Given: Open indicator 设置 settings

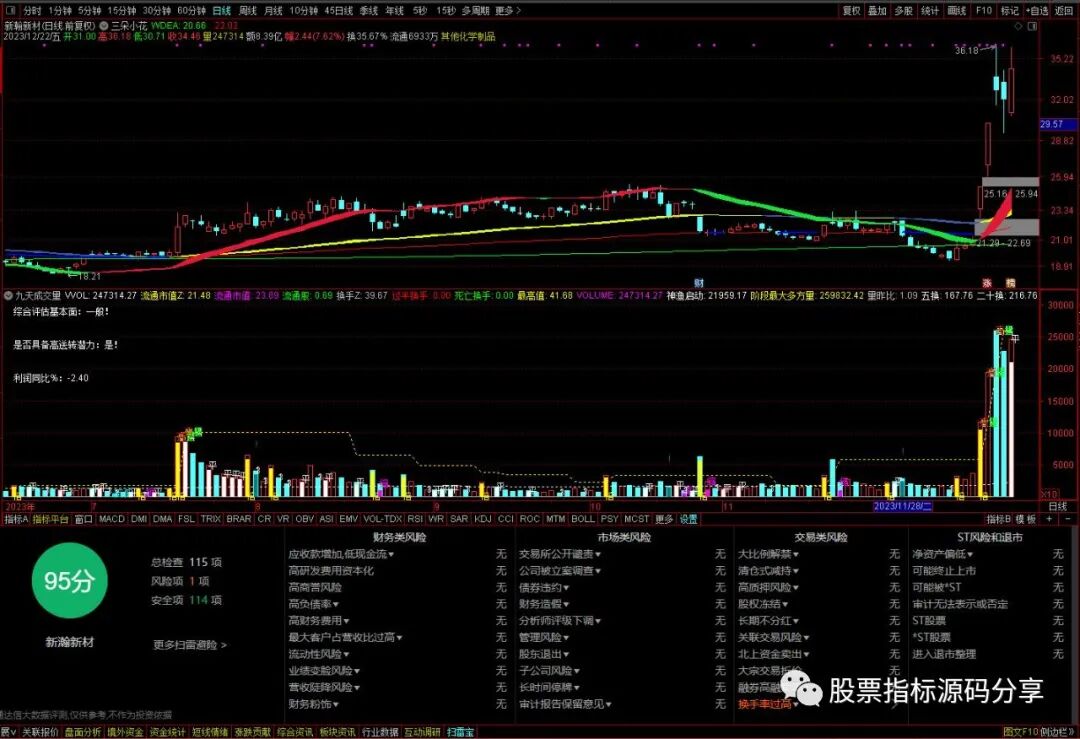Looking at the screenshot, I should point(688,519).
